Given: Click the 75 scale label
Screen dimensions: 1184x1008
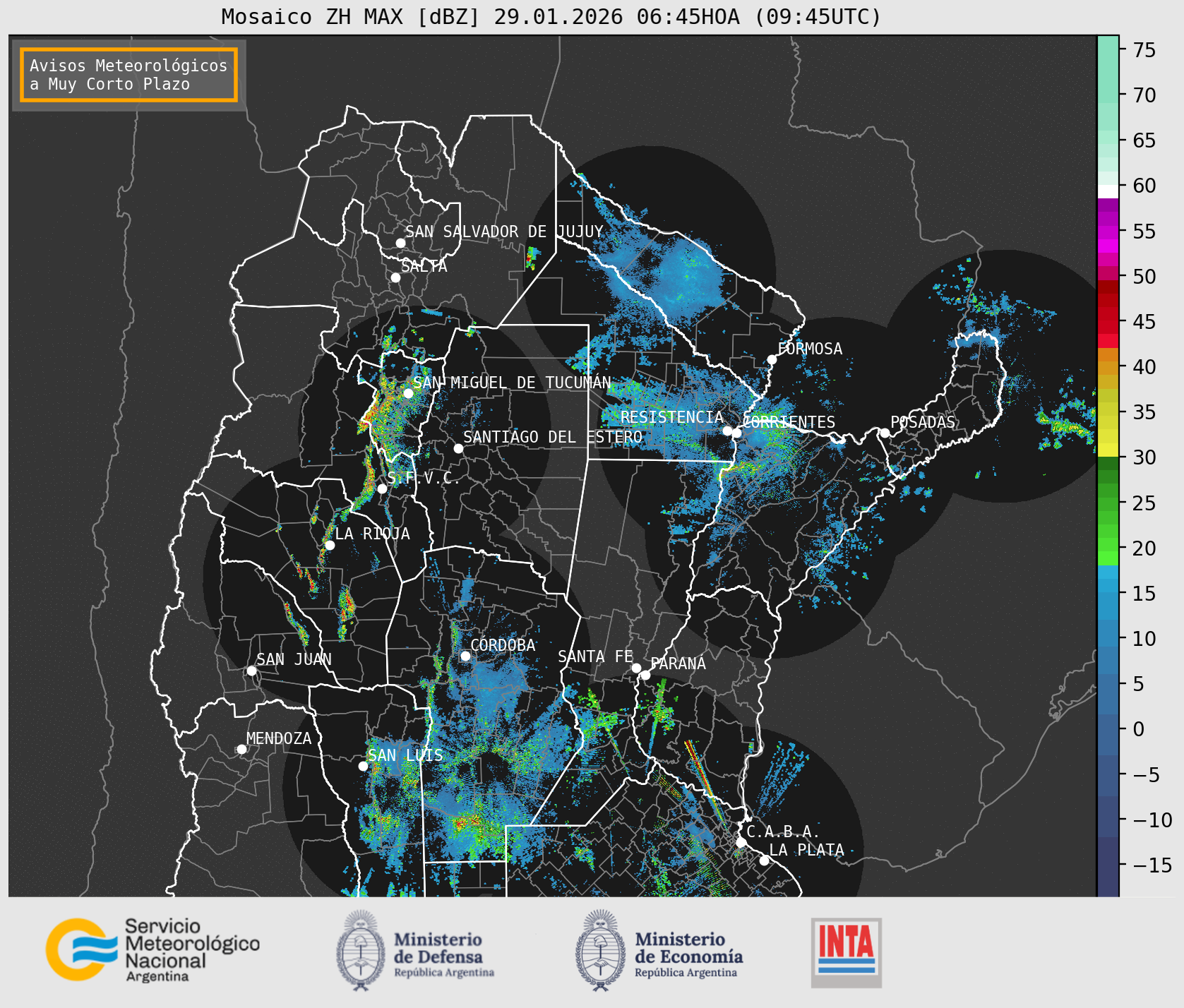Looking at the screenshot, I should 1144,50.
